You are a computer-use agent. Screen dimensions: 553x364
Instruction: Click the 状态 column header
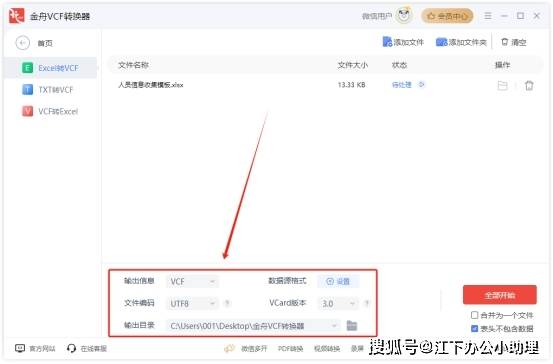[399, 65]
